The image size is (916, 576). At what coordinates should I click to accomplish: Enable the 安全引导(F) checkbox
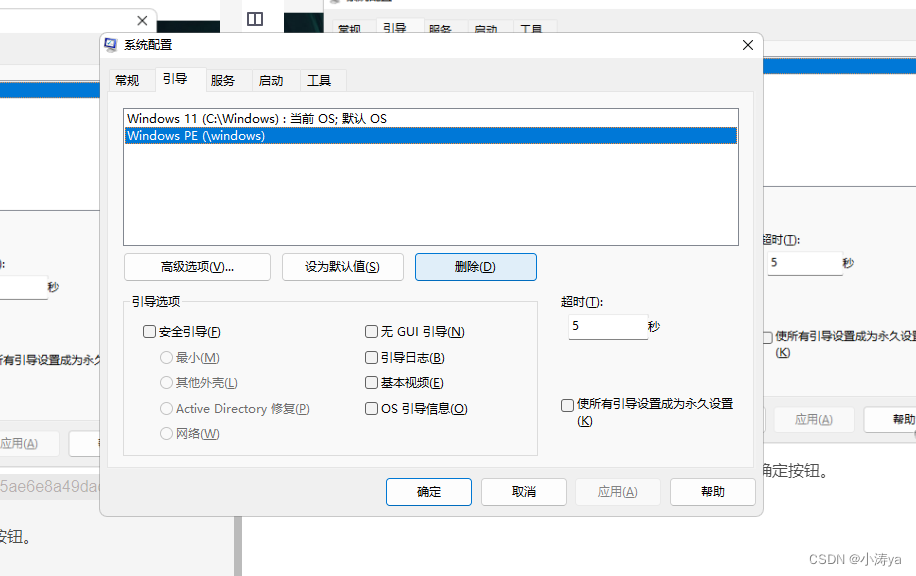[x=150, y=332]
